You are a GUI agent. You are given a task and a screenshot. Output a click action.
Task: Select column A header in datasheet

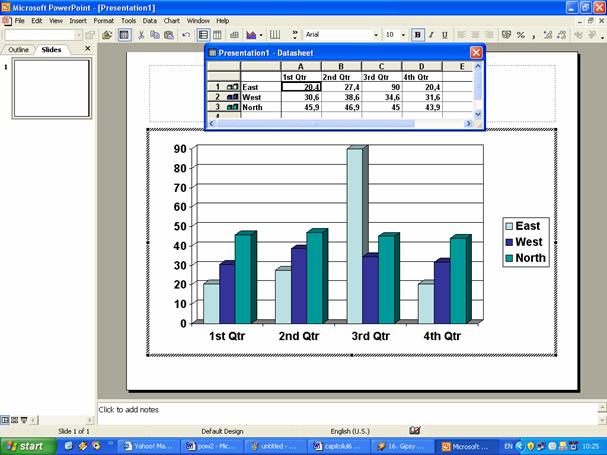coord(300,66)
